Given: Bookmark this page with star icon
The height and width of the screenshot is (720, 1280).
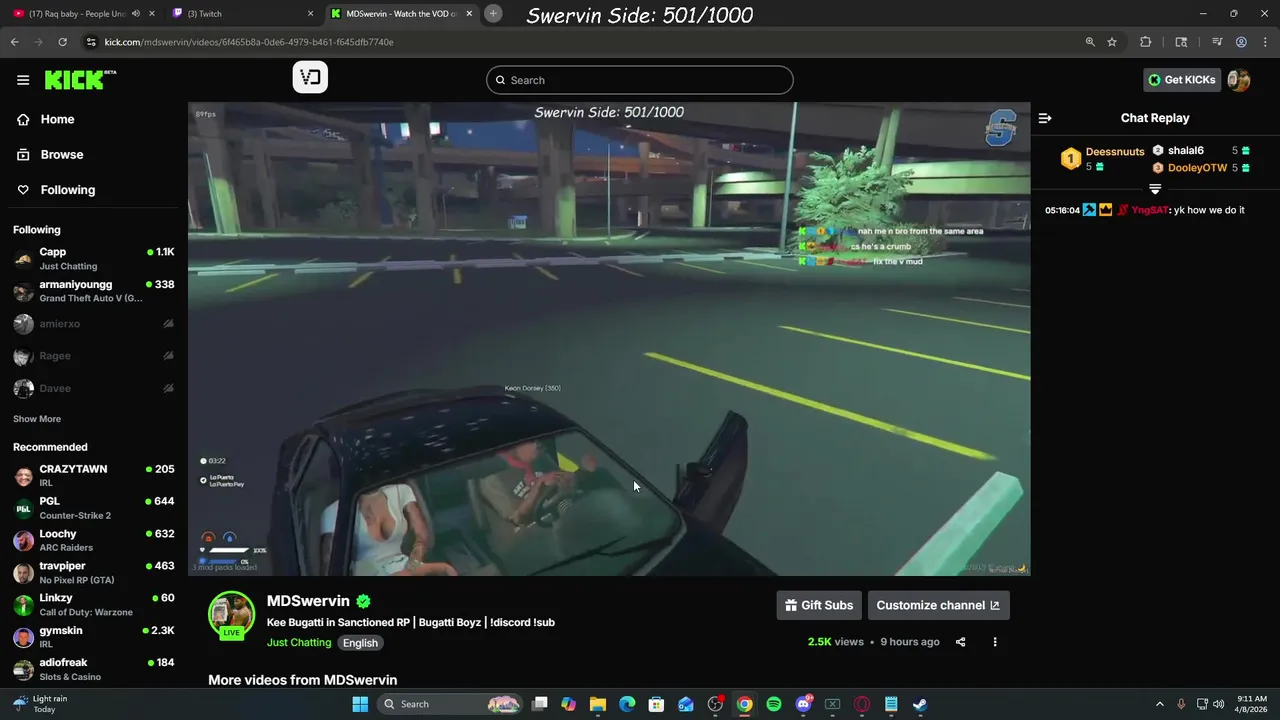Looking at the screenshot, I should click(x=1112, y=42).
